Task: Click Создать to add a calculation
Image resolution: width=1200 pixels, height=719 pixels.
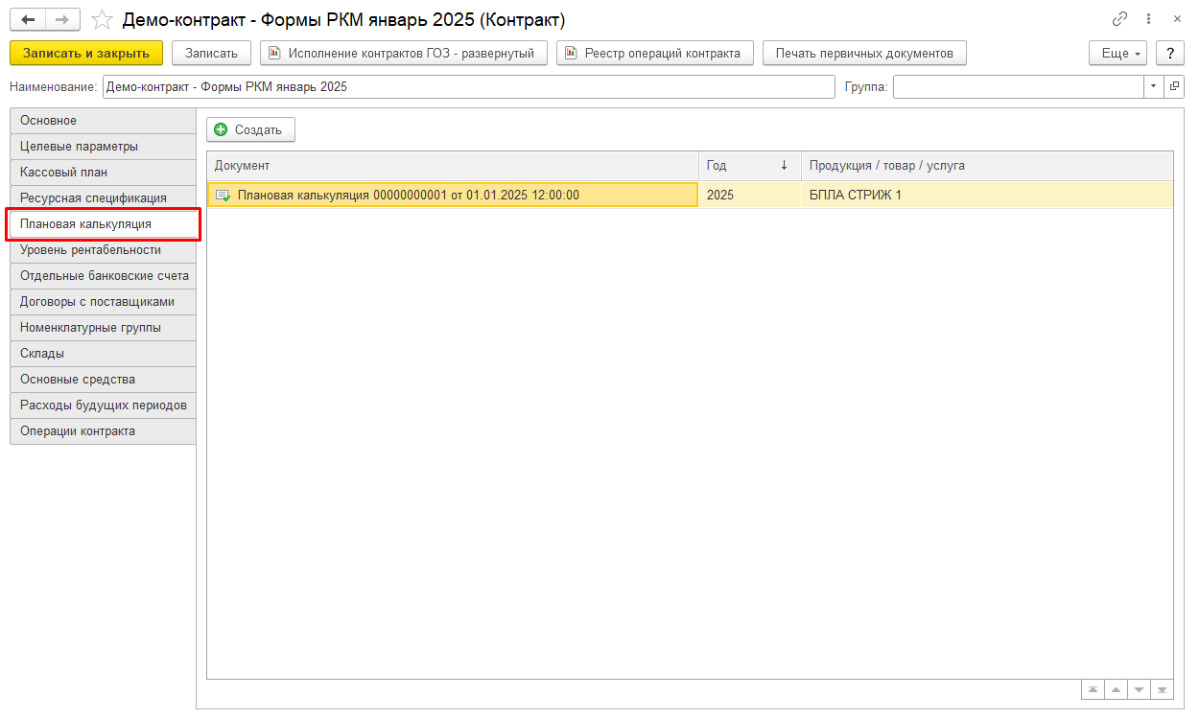Action: tap(250, 130)
